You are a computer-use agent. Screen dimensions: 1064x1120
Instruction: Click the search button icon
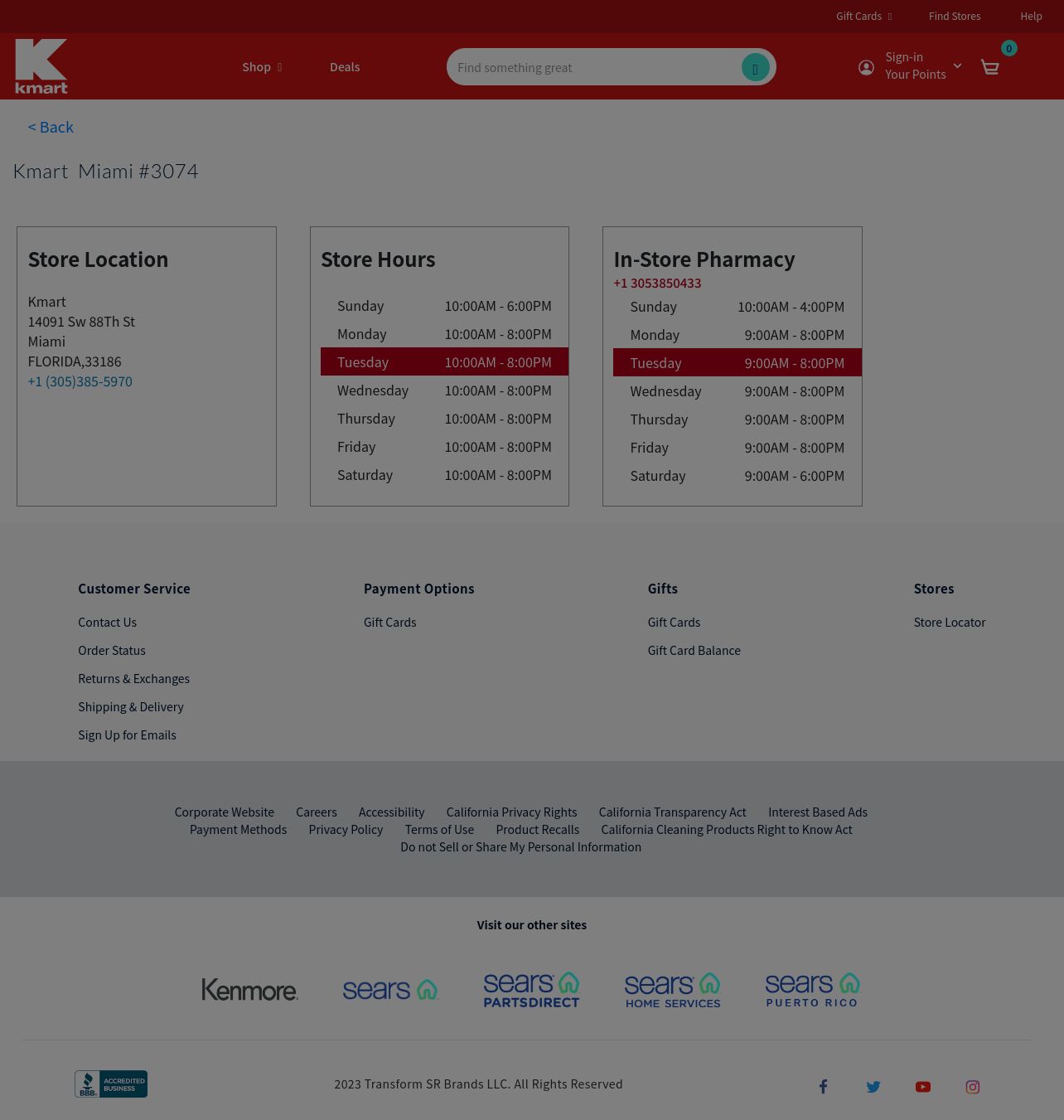pos(755,67)
